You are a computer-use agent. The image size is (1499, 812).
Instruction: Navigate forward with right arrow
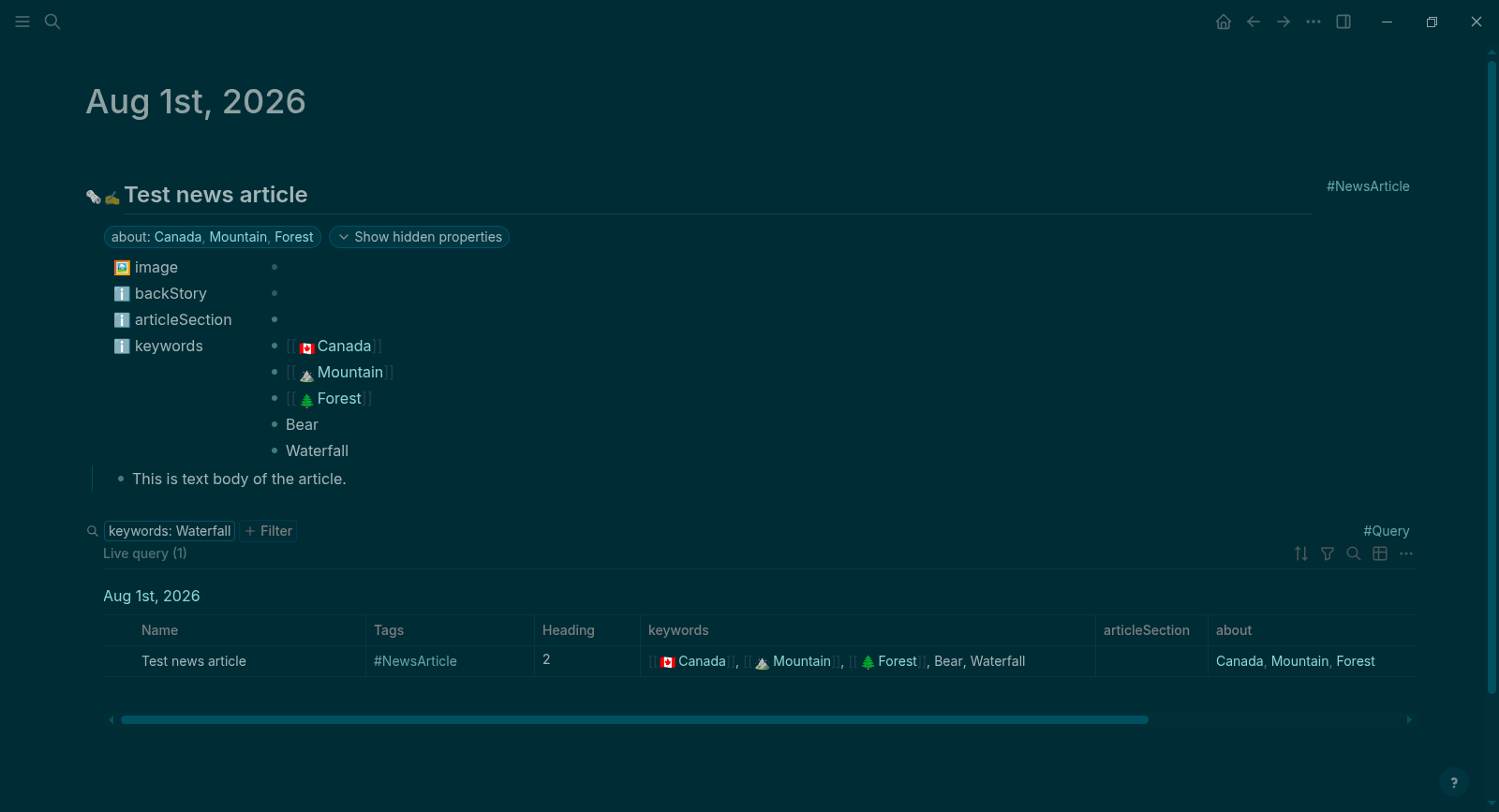[x=1284, y=22]
